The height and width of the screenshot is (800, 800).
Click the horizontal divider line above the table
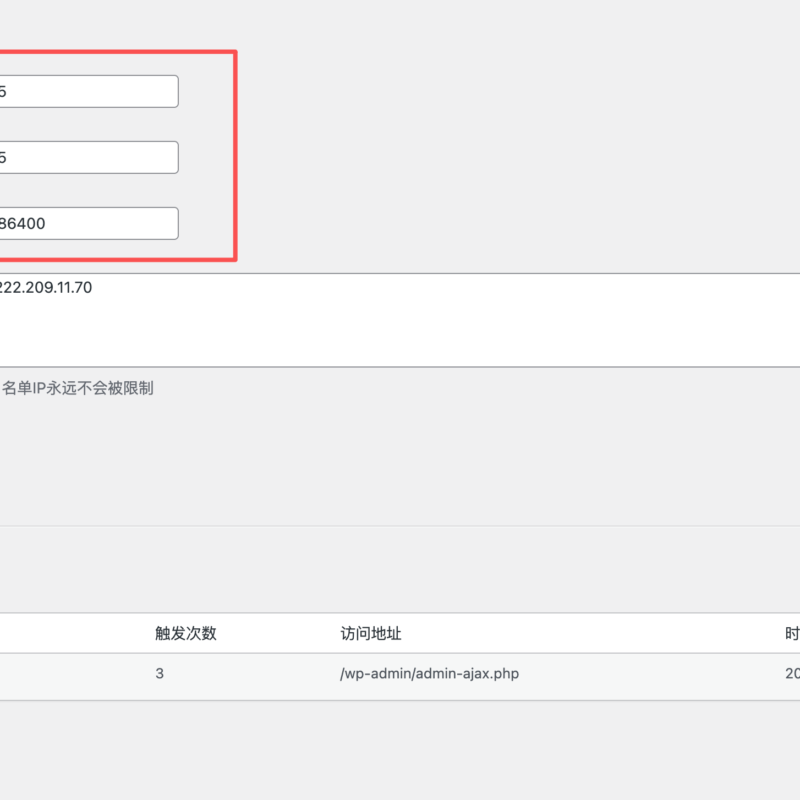[x=400, y=525]
